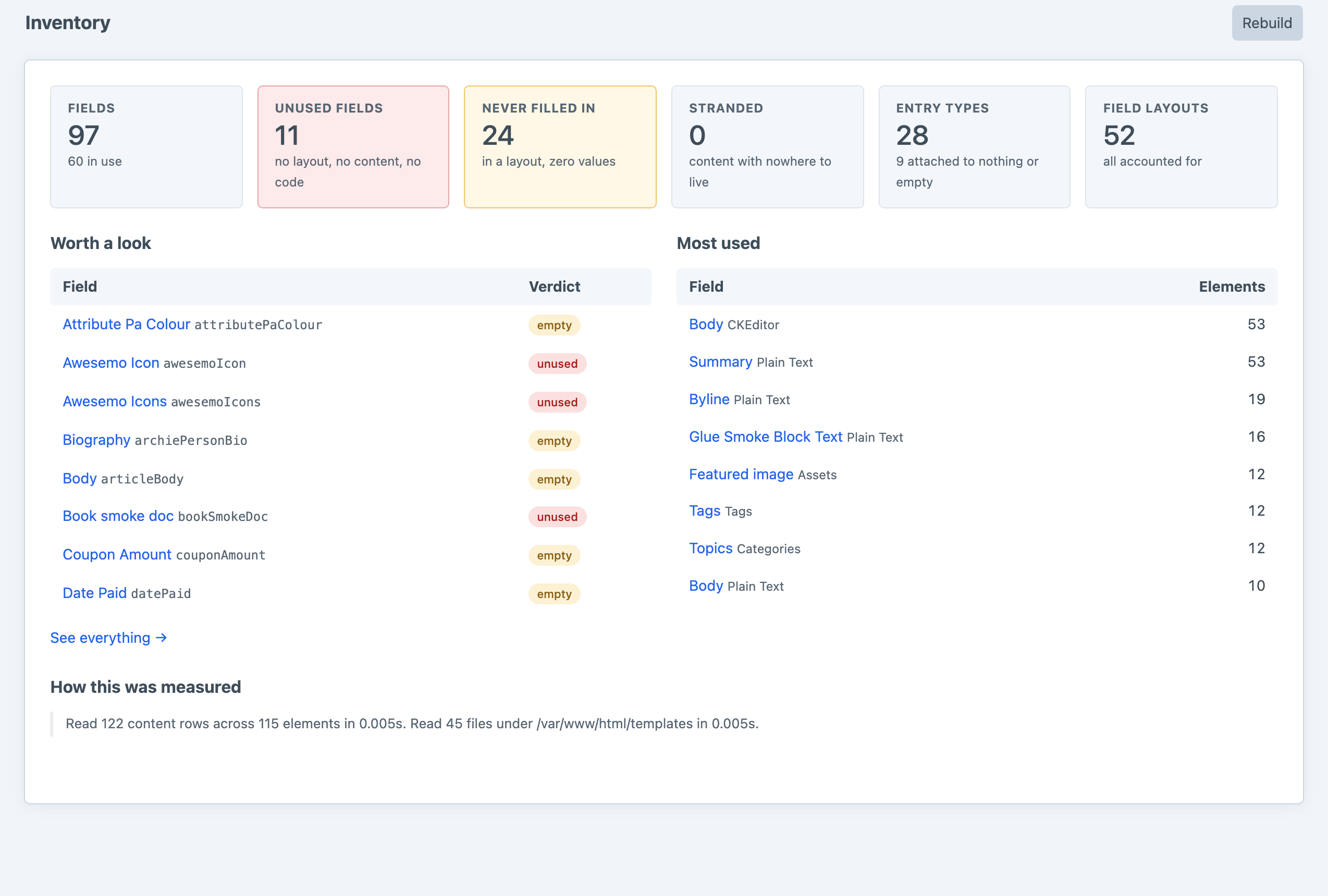Click the Elements column header
1328x896 pixels.
point(1232,287)
